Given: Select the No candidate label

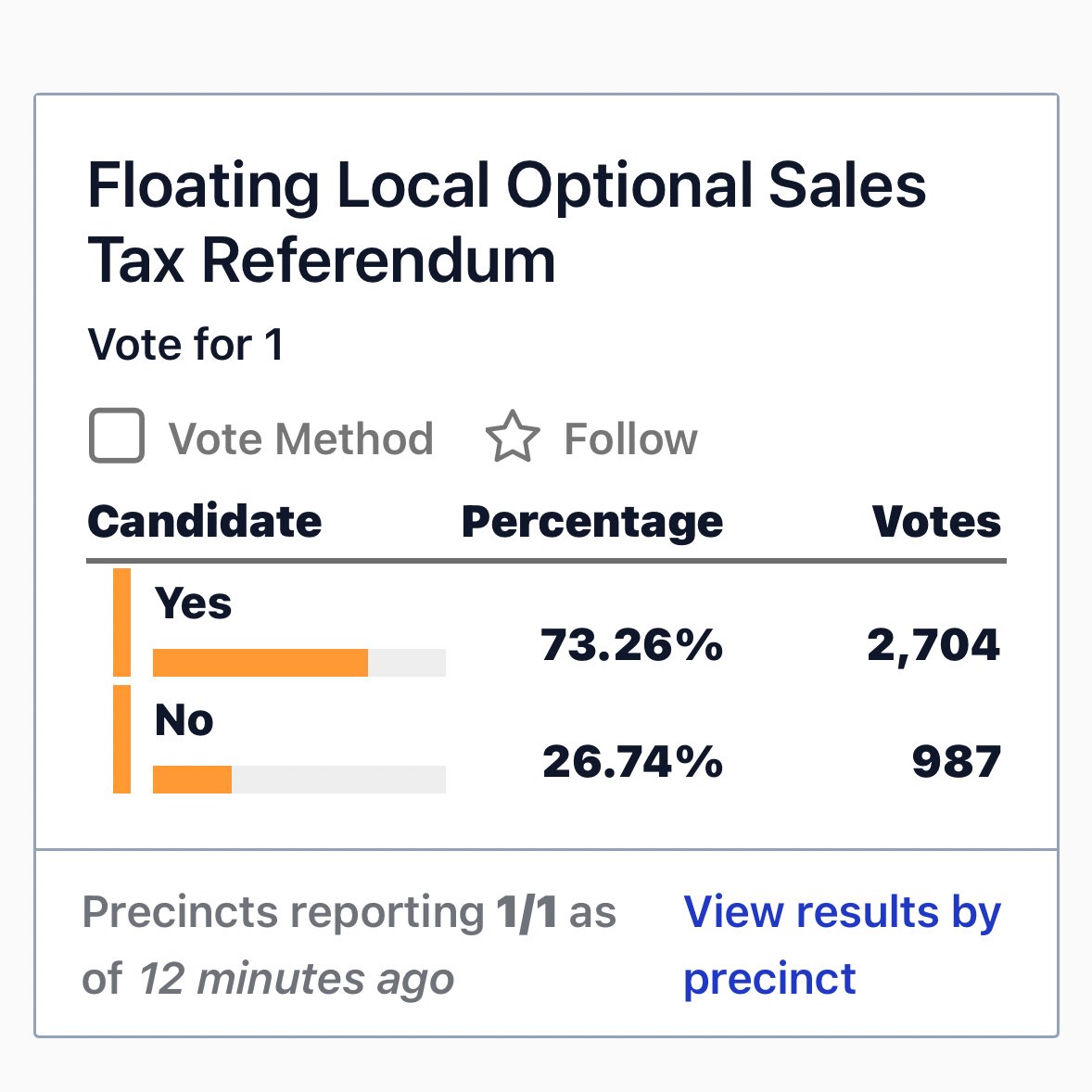Looking at the screenshot, I should [184, 719].
